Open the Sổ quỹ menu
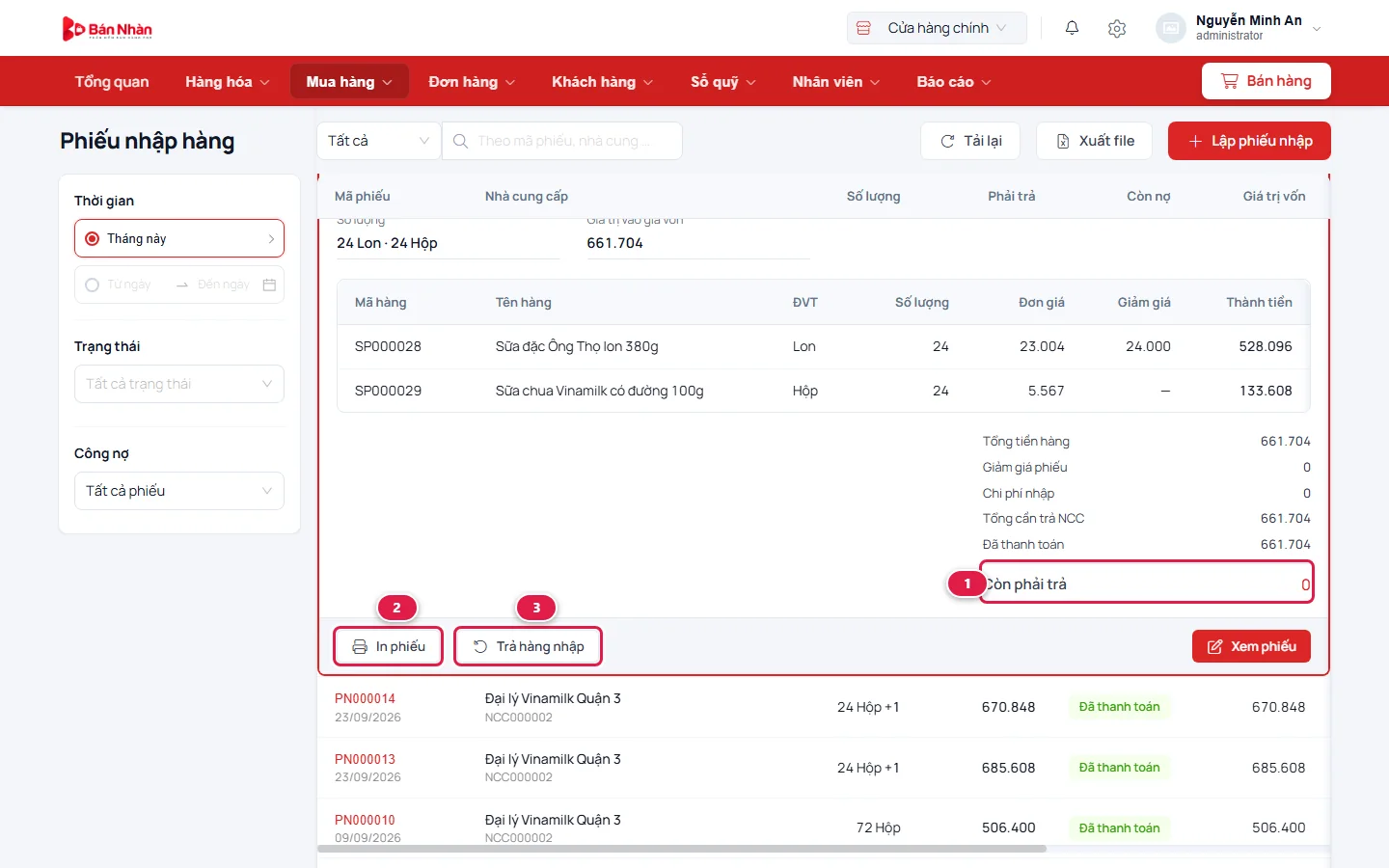The height and width of the screenshot is (868, 1389). pos(722,82)
